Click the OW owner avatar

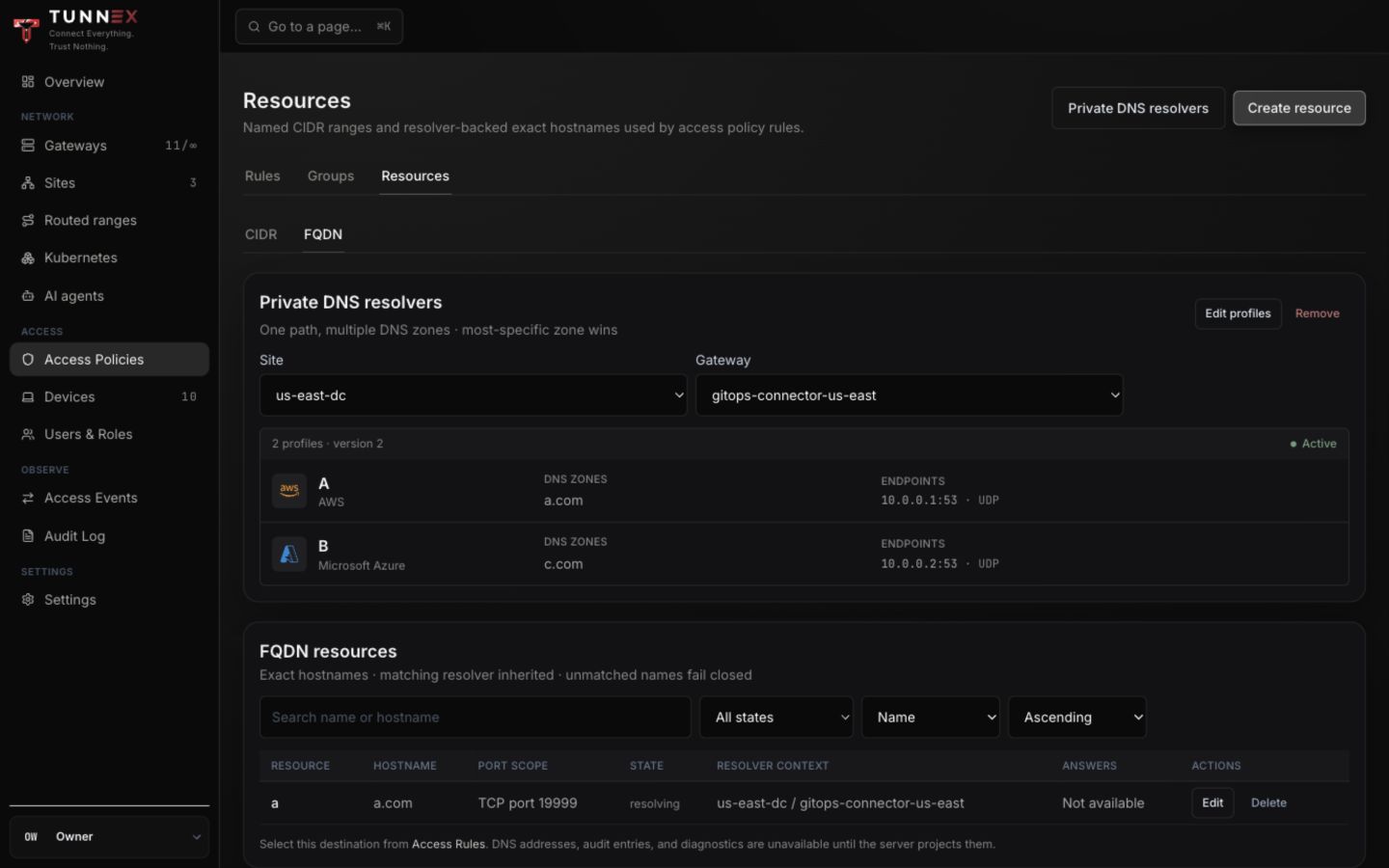point(31,837)
